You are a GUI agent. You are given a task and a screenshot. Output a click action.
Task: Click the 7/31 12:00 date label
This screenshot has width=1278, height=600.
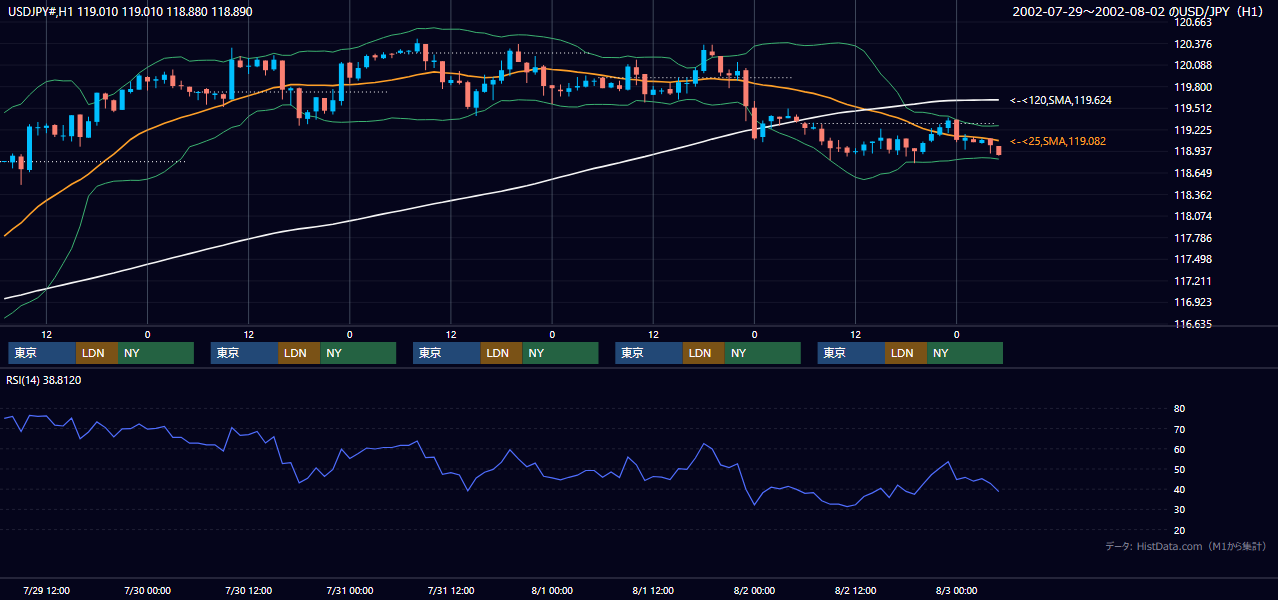(x=450, y=590)
